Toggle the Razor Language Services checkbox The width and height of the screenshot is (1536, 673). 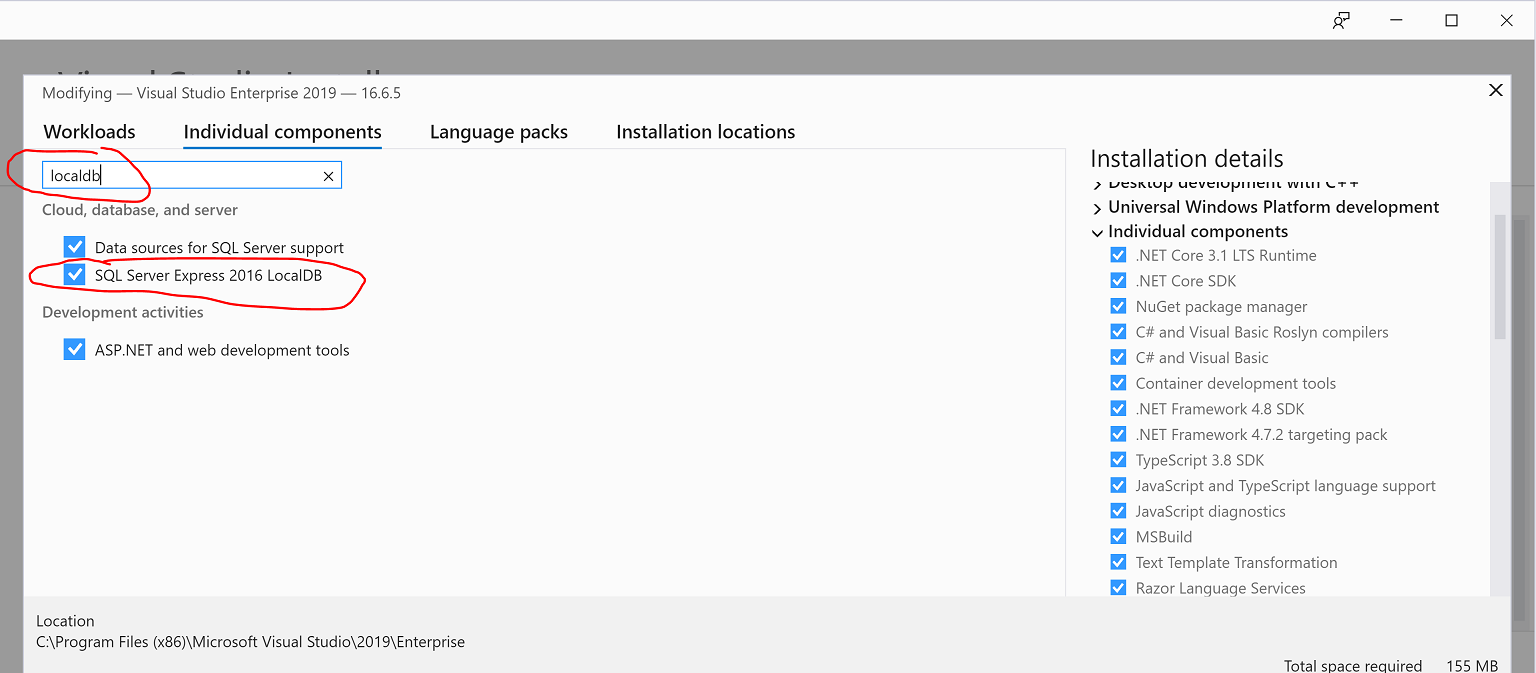(1118, 588)
